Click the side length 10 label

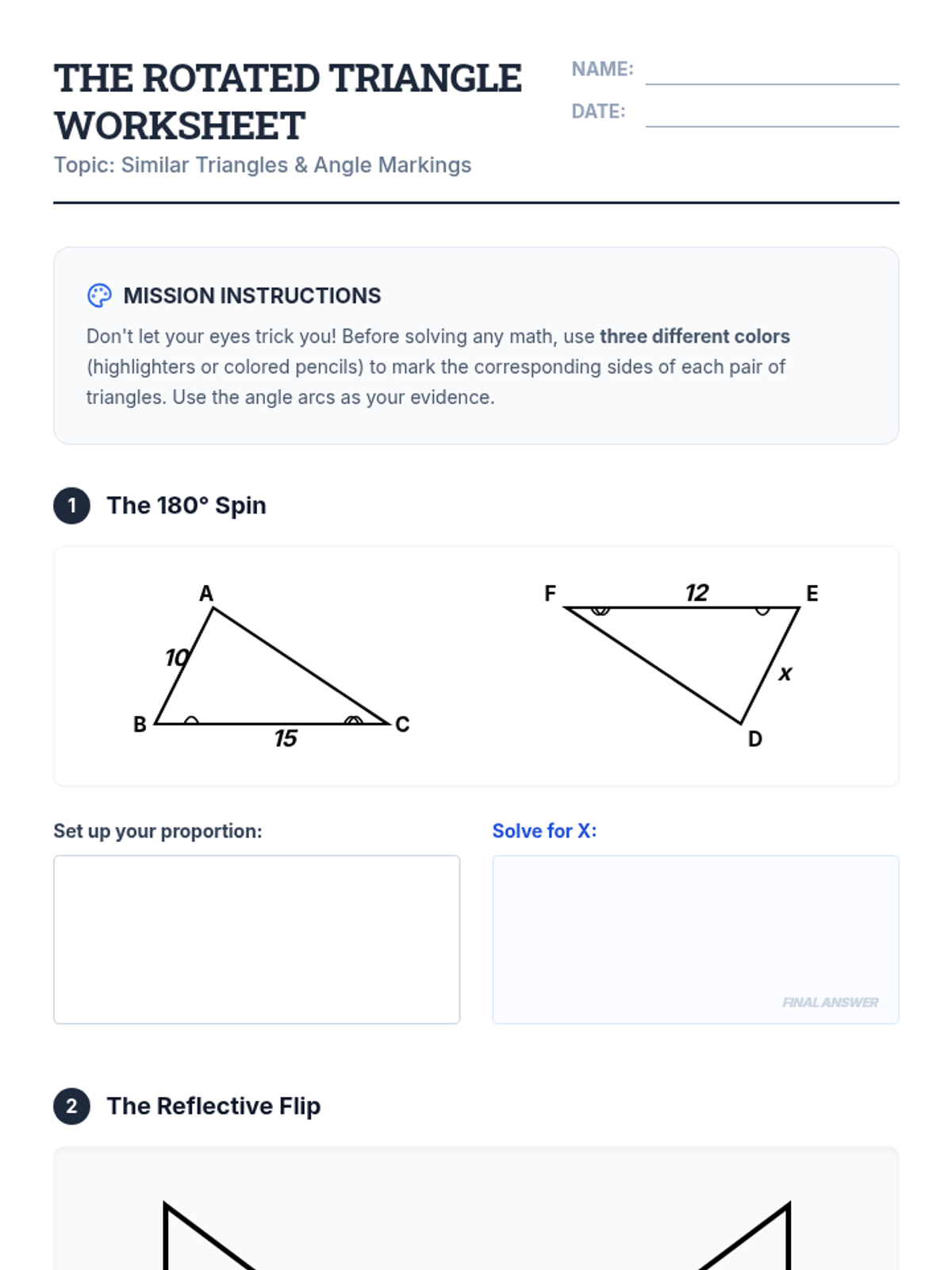176,658
